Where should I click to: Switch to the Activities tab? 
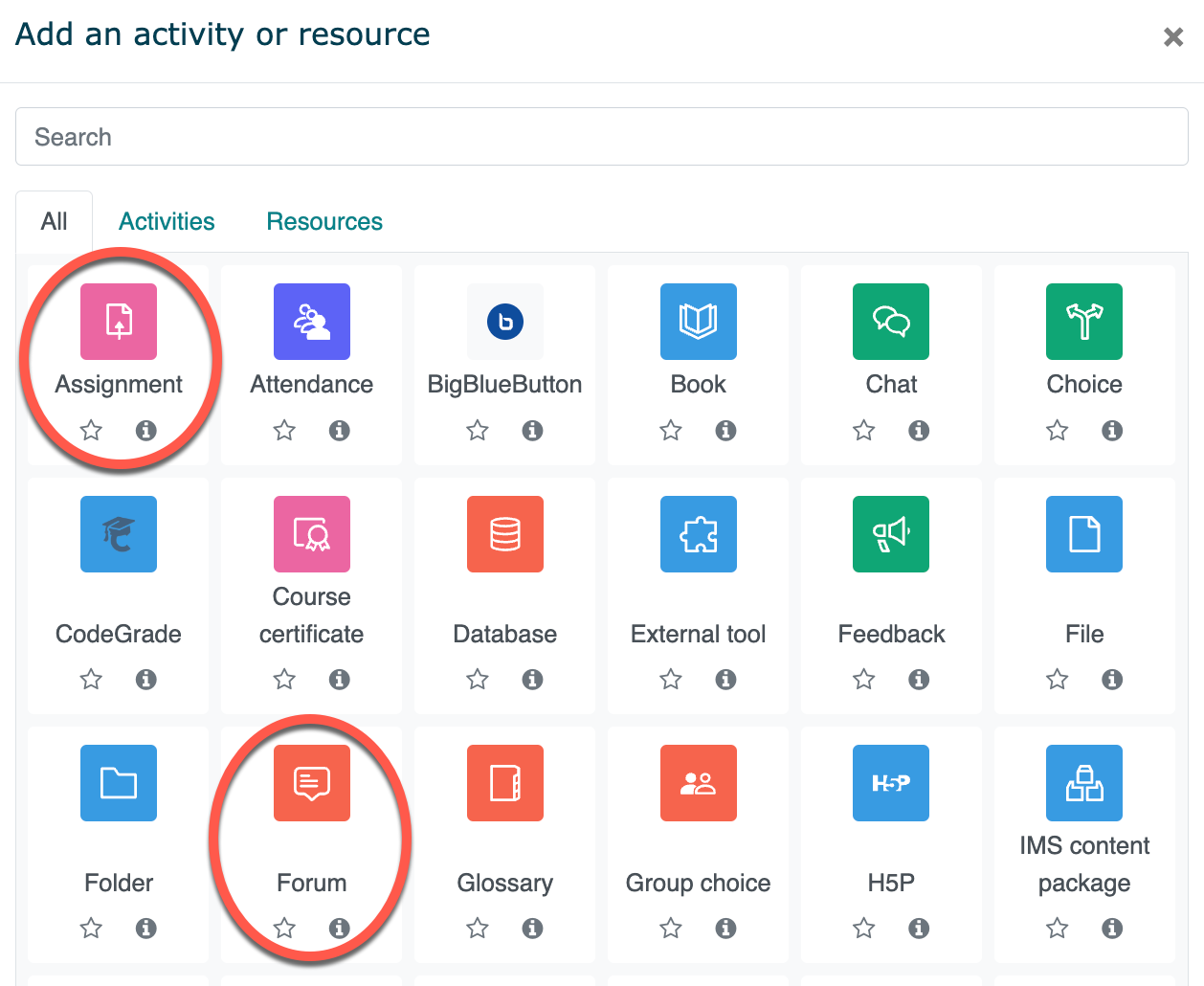(167, 222)
